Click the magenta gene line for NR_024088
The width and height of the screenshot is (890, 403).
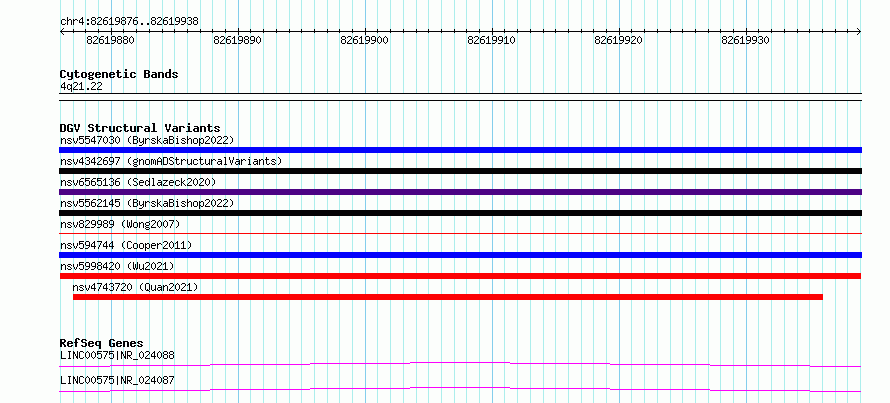pos(460,364)
